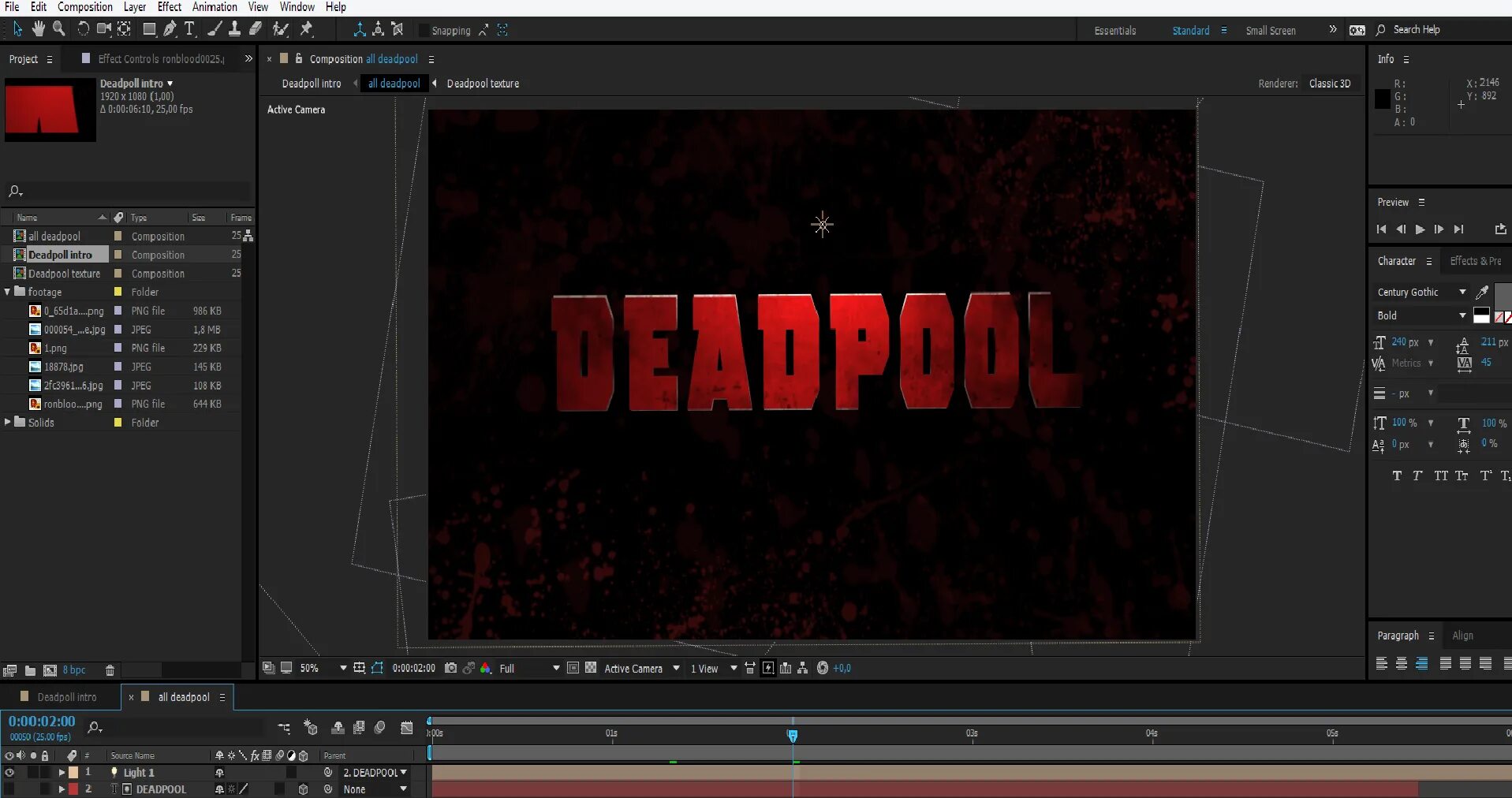Viewport: 1512px width, 798px height.
Task: Click the Rotation tool icon
Action: pyautogui.click(x=83, y=29)
